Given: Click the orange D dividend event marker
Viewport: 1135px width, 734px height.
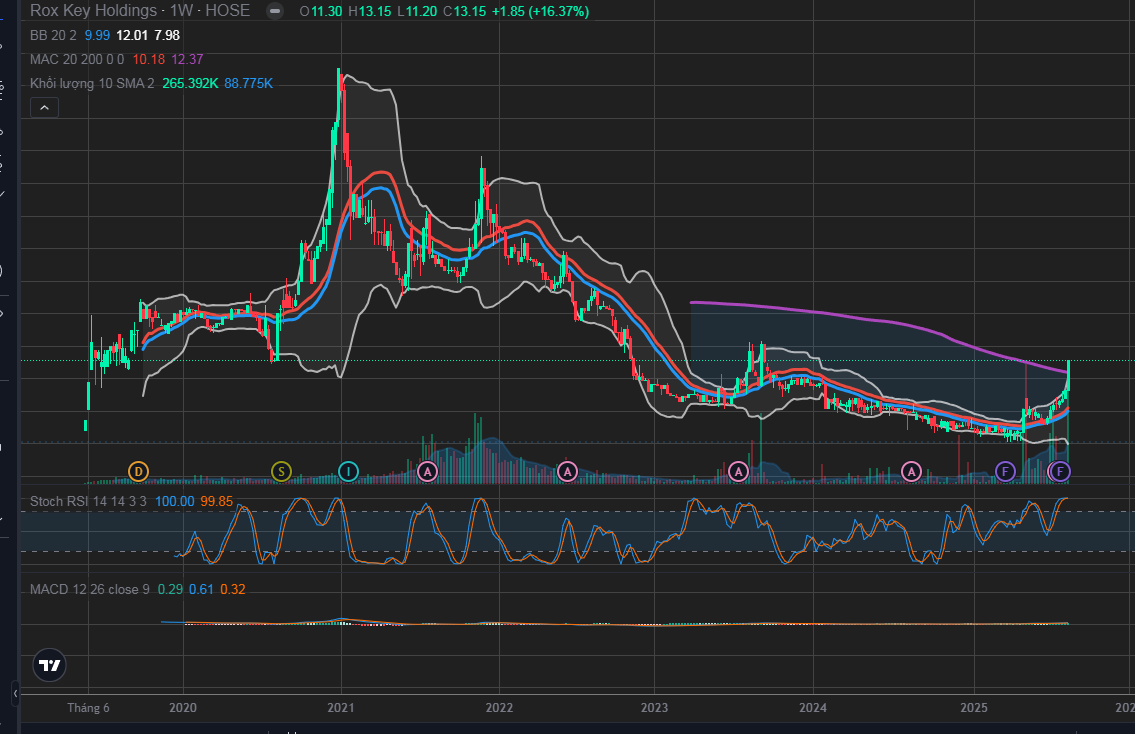Looking at the screenshot, I should tap(138, 472).
